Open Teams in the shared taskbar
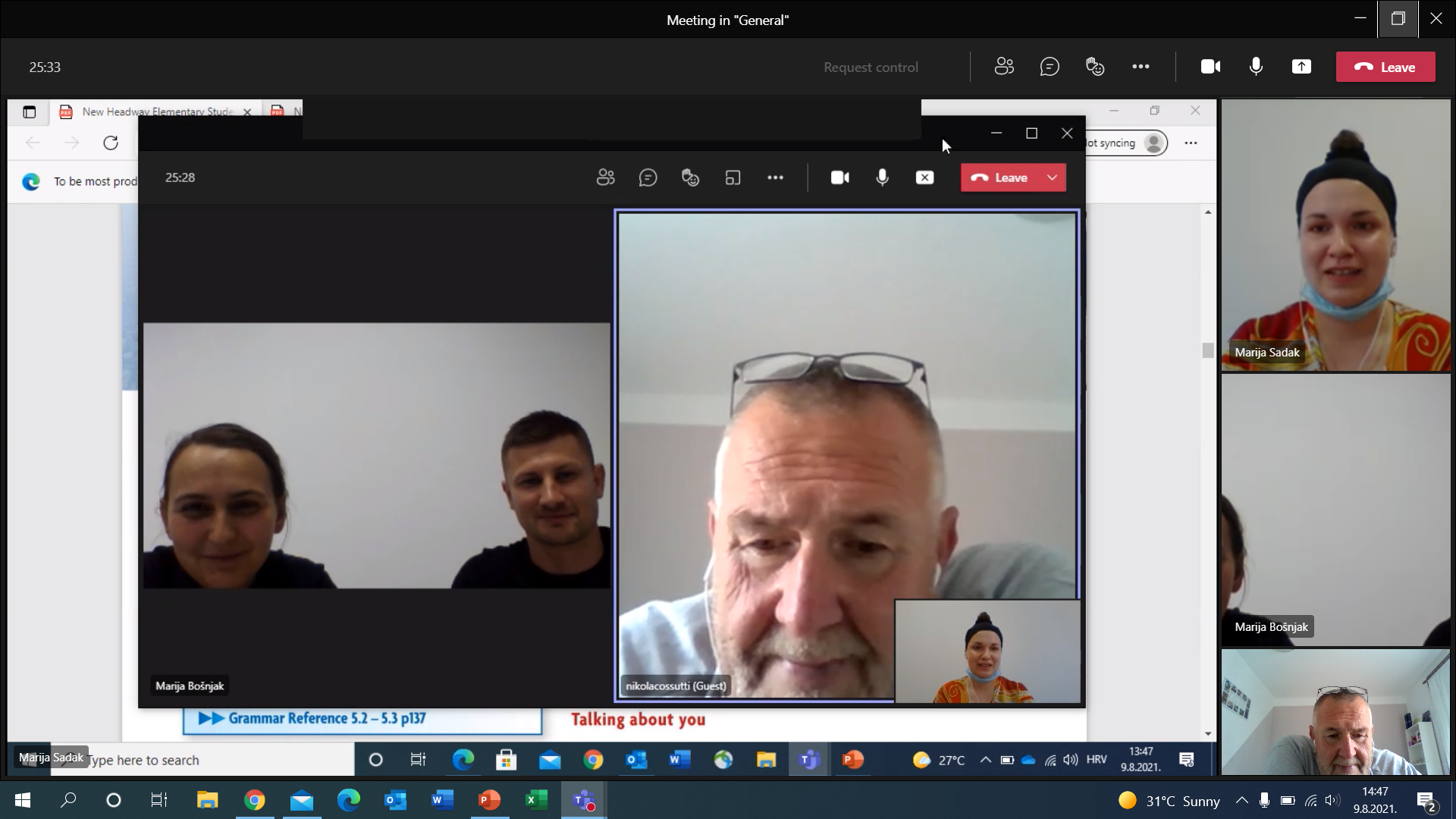The height and width of the screenshot is (819, 1456). click(x=809, y=760)
